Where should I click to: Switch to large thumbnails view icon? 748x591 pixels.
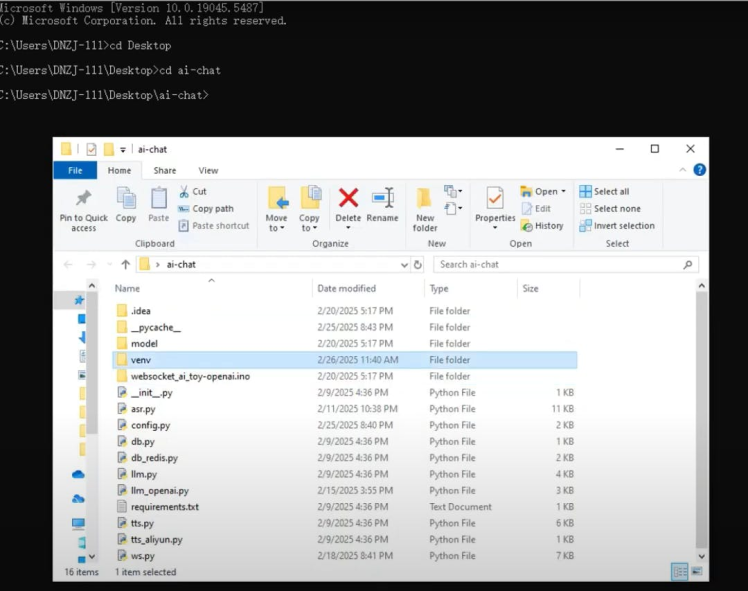(x=696, y=572)
